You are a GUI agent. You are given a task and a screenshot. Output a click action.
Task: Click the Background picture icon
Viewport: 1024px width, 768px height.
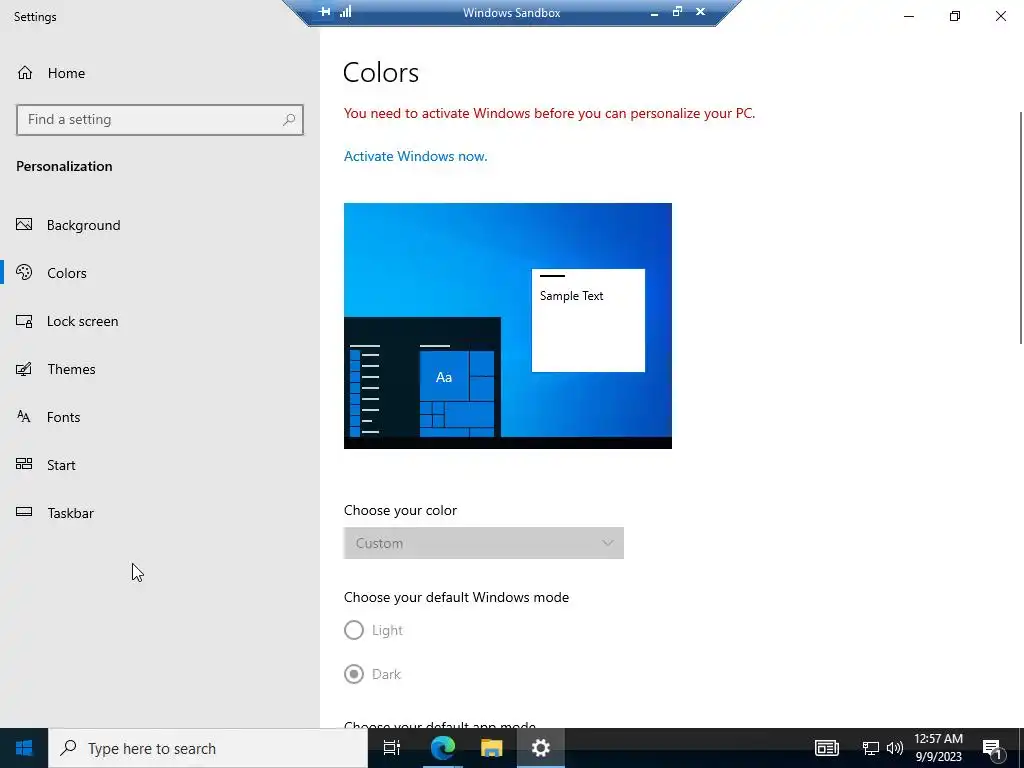click(24, 225)
